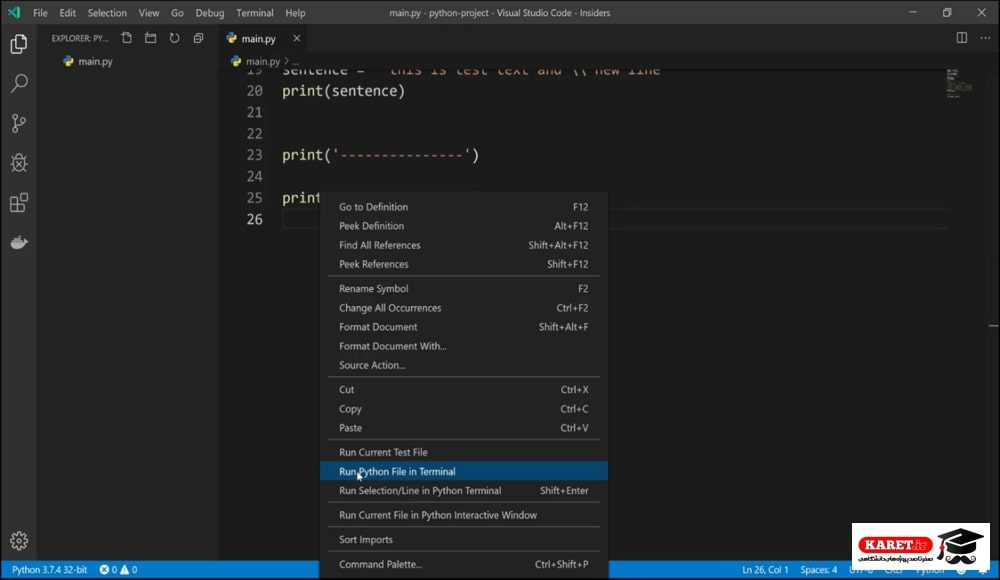
Task: Choose Run Current Test File
Action: pos(464,452)
